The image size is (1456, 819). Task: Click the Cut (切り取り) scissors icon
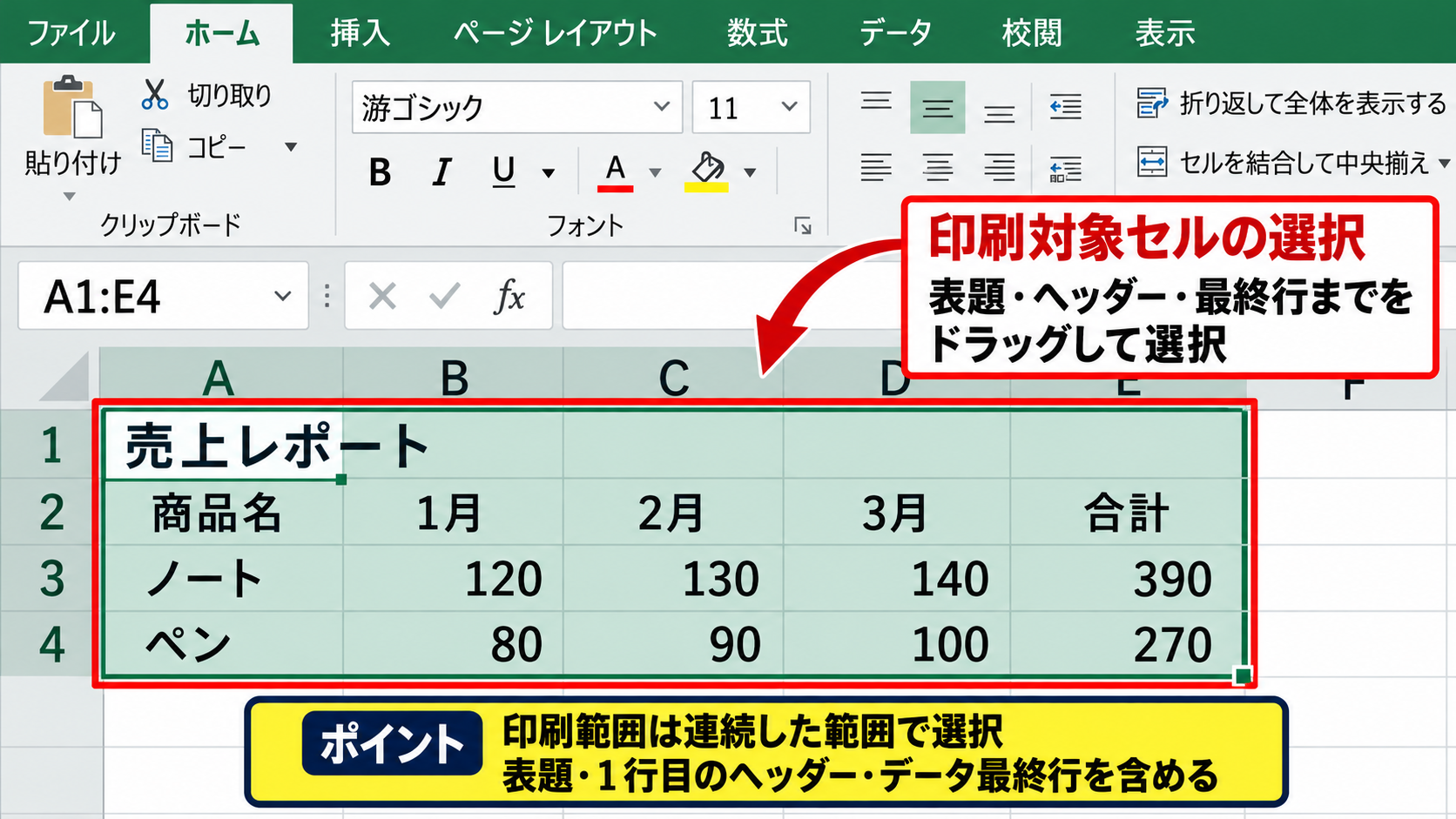[x=154, y=94]
